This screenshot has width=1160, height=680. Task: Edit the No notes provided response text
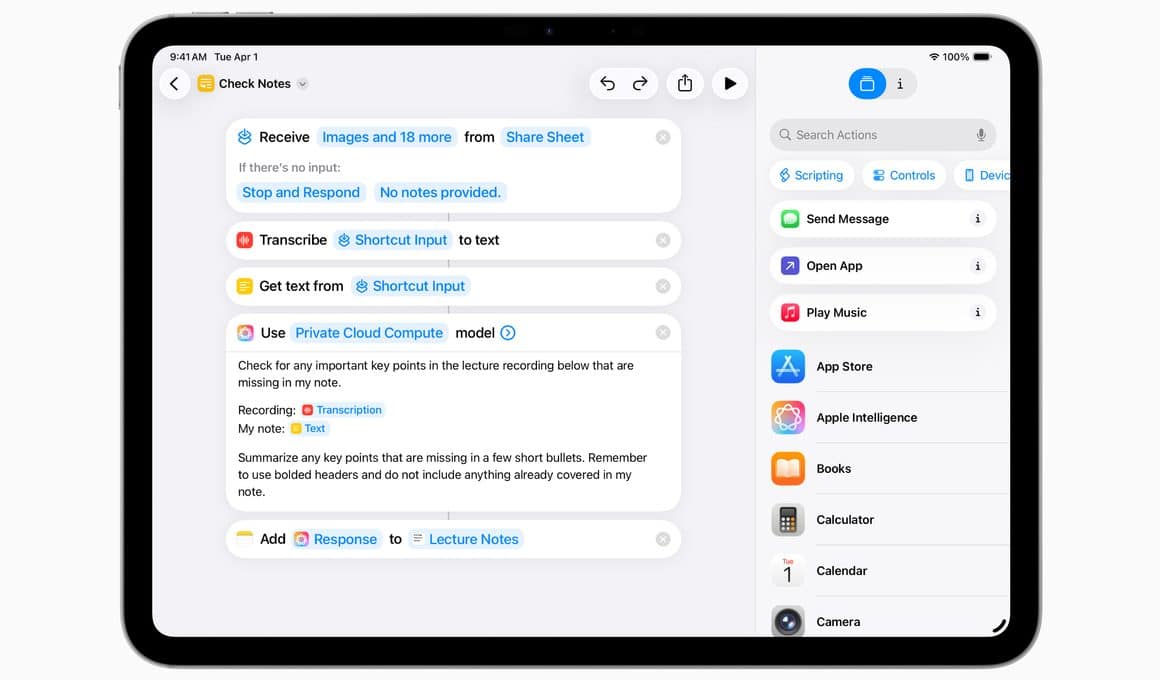point(440,192)
